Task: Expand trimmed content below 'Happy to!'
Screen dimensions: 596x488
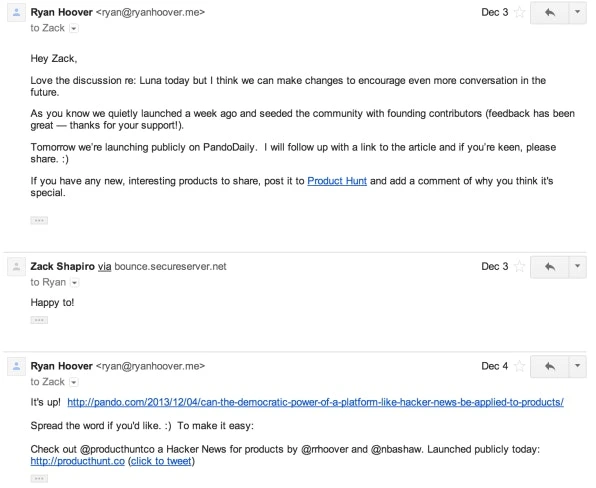Action: 39,320
